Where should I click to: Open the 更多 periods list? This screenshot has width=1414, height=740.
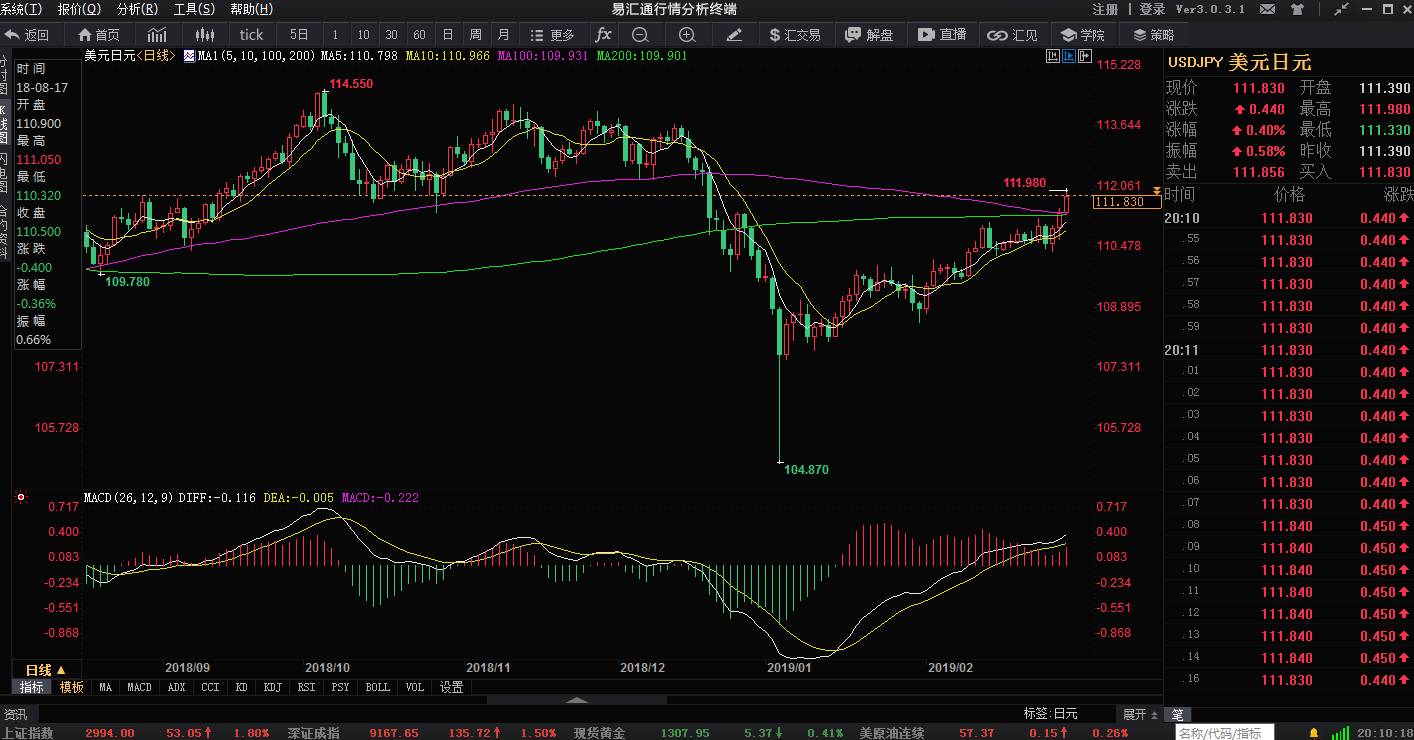552,34
